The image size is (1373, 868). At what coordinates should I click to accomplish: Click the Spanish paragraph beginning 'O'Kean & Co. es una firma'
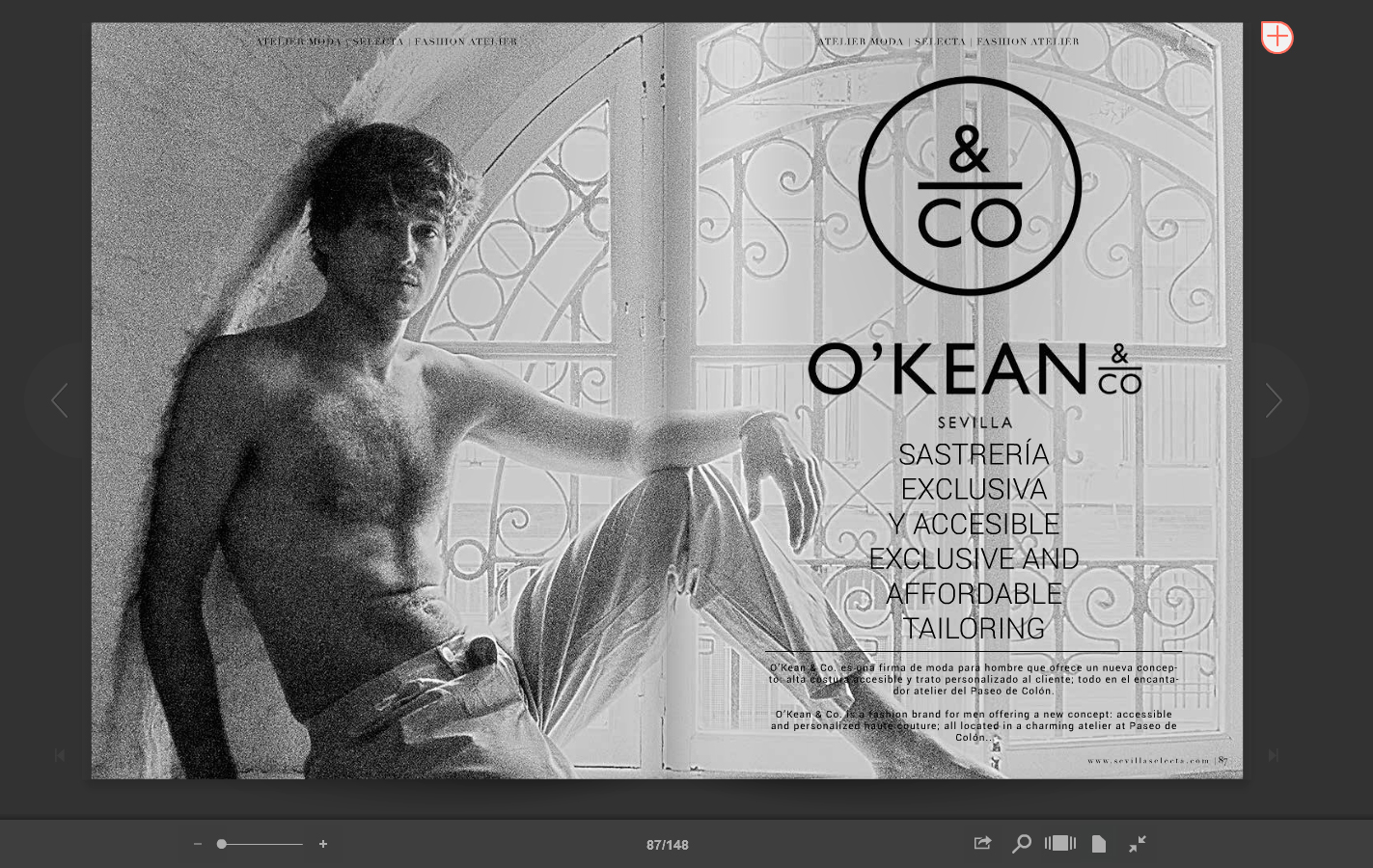click(974, 679)
